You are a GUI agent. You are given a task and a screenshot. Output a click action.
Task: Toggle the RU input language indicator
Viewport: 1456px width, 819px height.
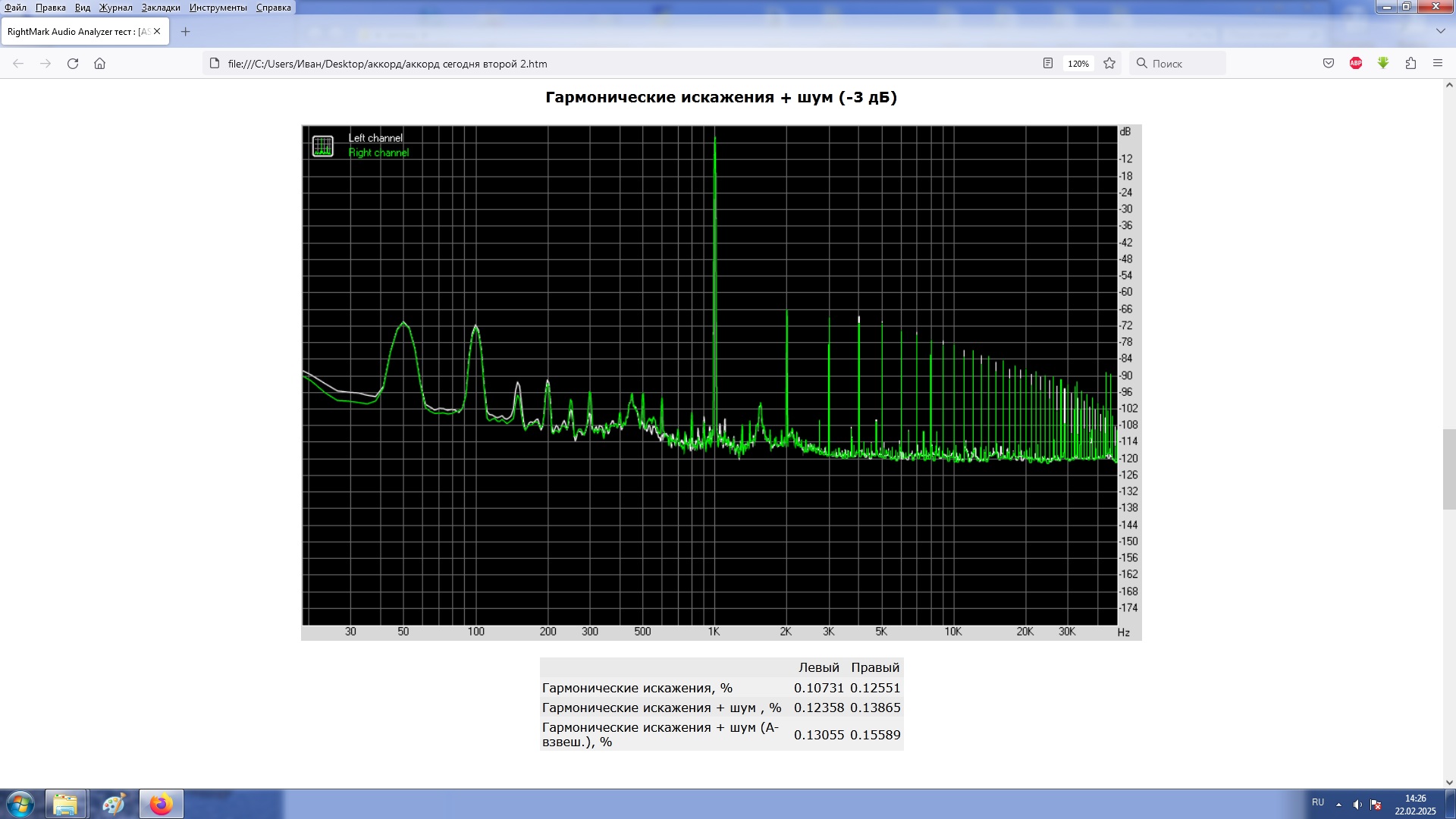(x=1318, y=802)
